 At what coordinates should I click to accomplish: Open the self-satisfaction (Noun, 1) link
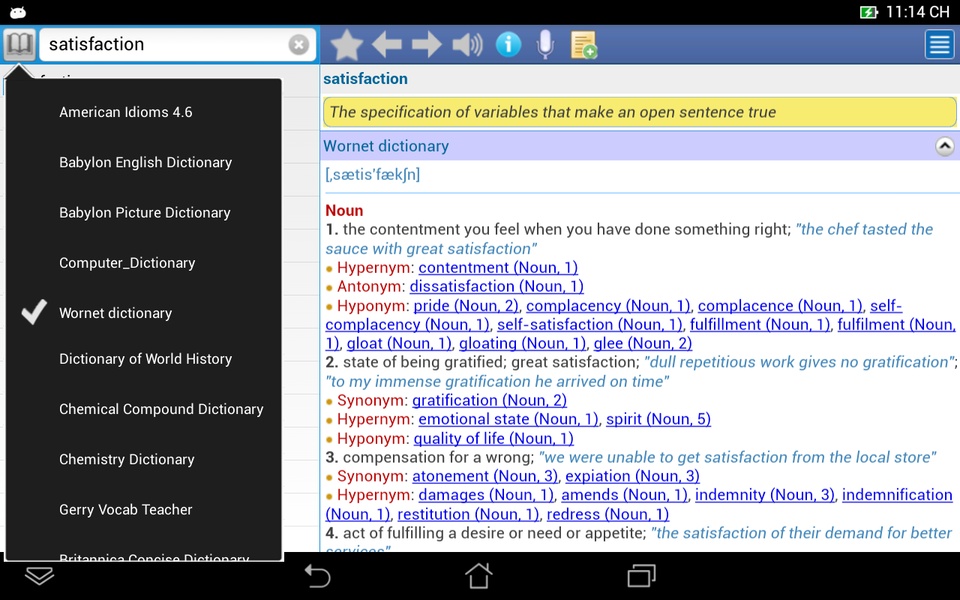(x=589, y=324)
